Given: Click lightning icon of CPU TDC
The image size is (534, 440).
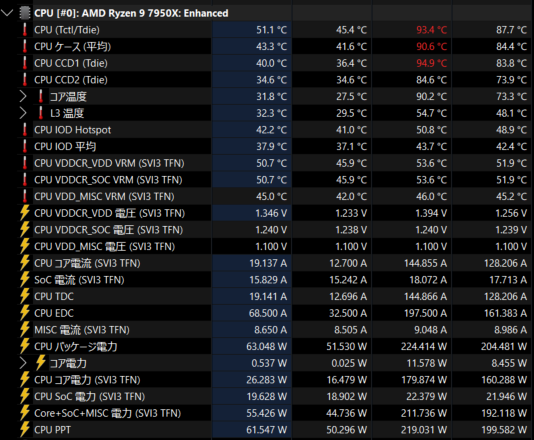Looking at the screenshot, I should [x=25, y=297].
